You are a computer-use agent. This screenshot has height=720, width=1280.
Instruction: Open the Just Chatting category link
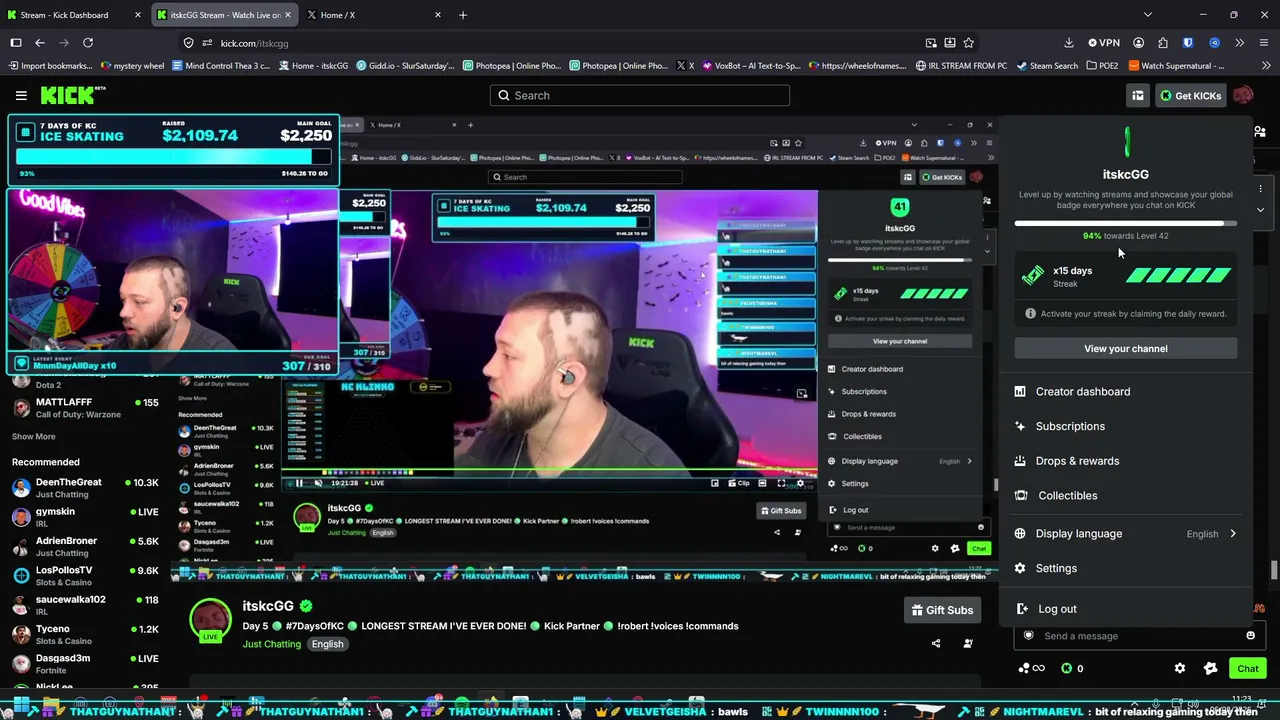click(271, 644)
